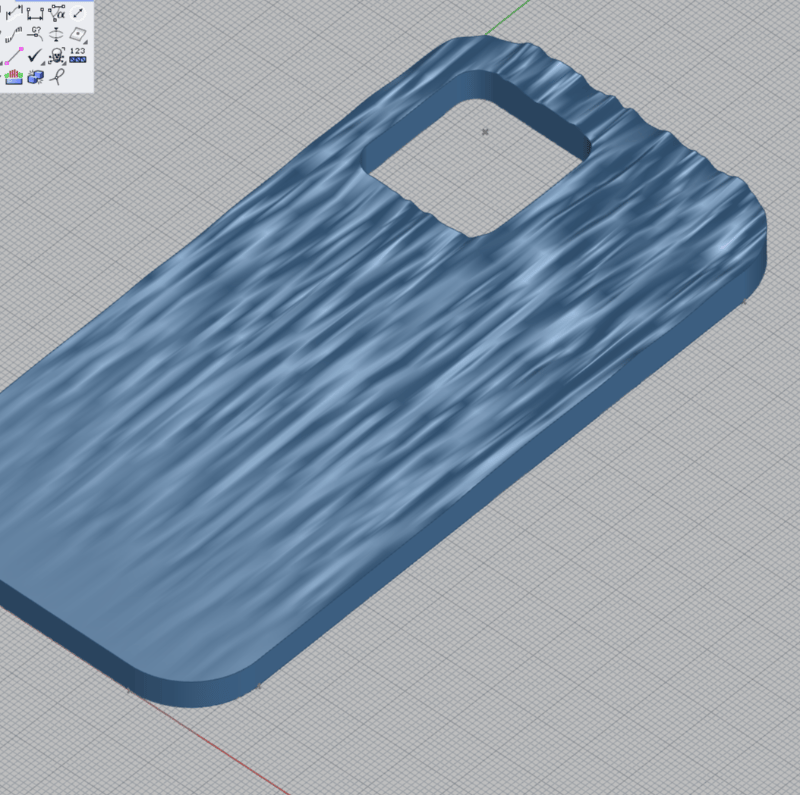Open the wavy Curvature graph tool

point(13,35)
